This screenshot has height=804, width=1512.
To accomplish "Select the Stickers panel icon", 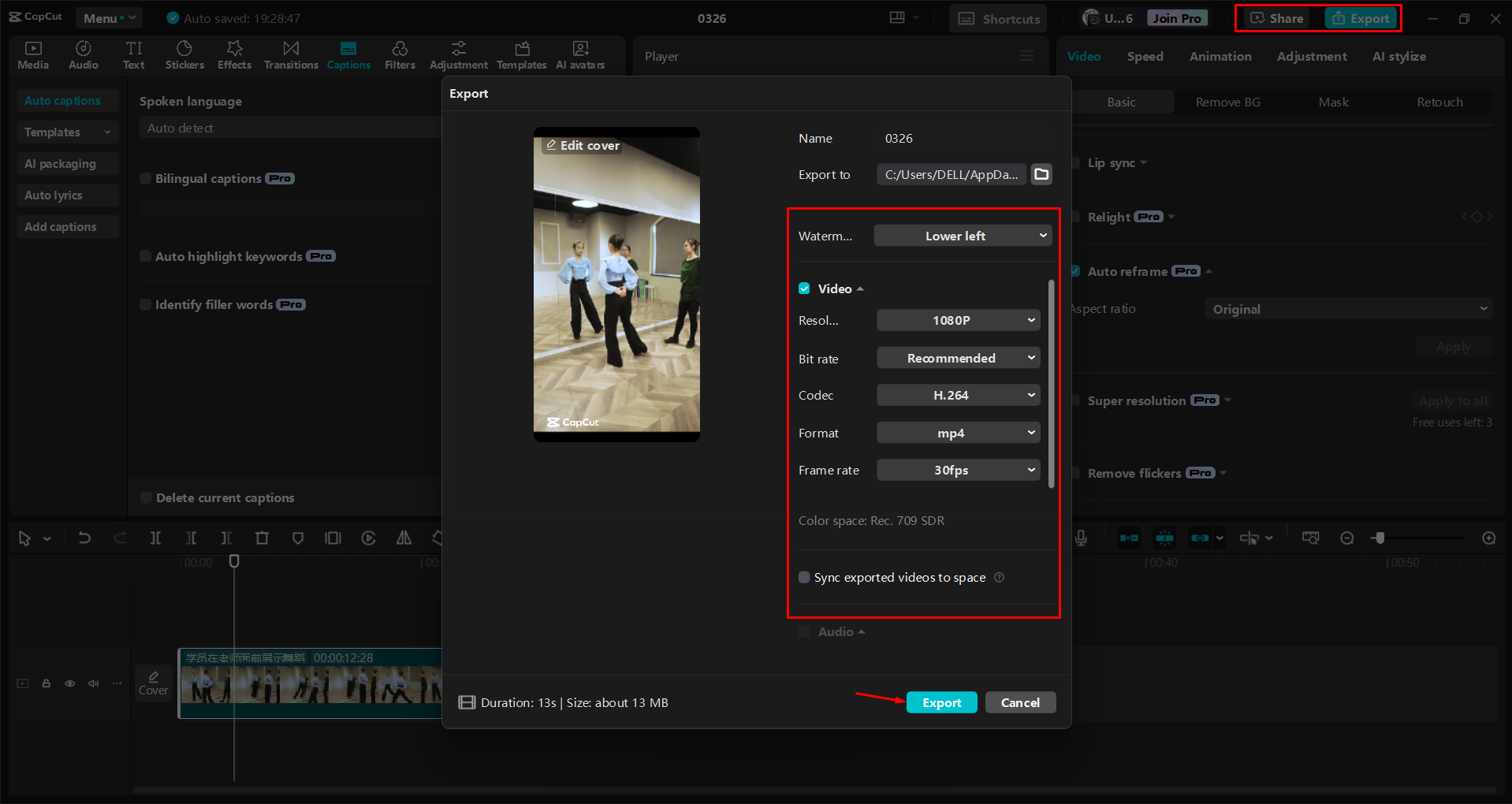I will click(184, 54).
